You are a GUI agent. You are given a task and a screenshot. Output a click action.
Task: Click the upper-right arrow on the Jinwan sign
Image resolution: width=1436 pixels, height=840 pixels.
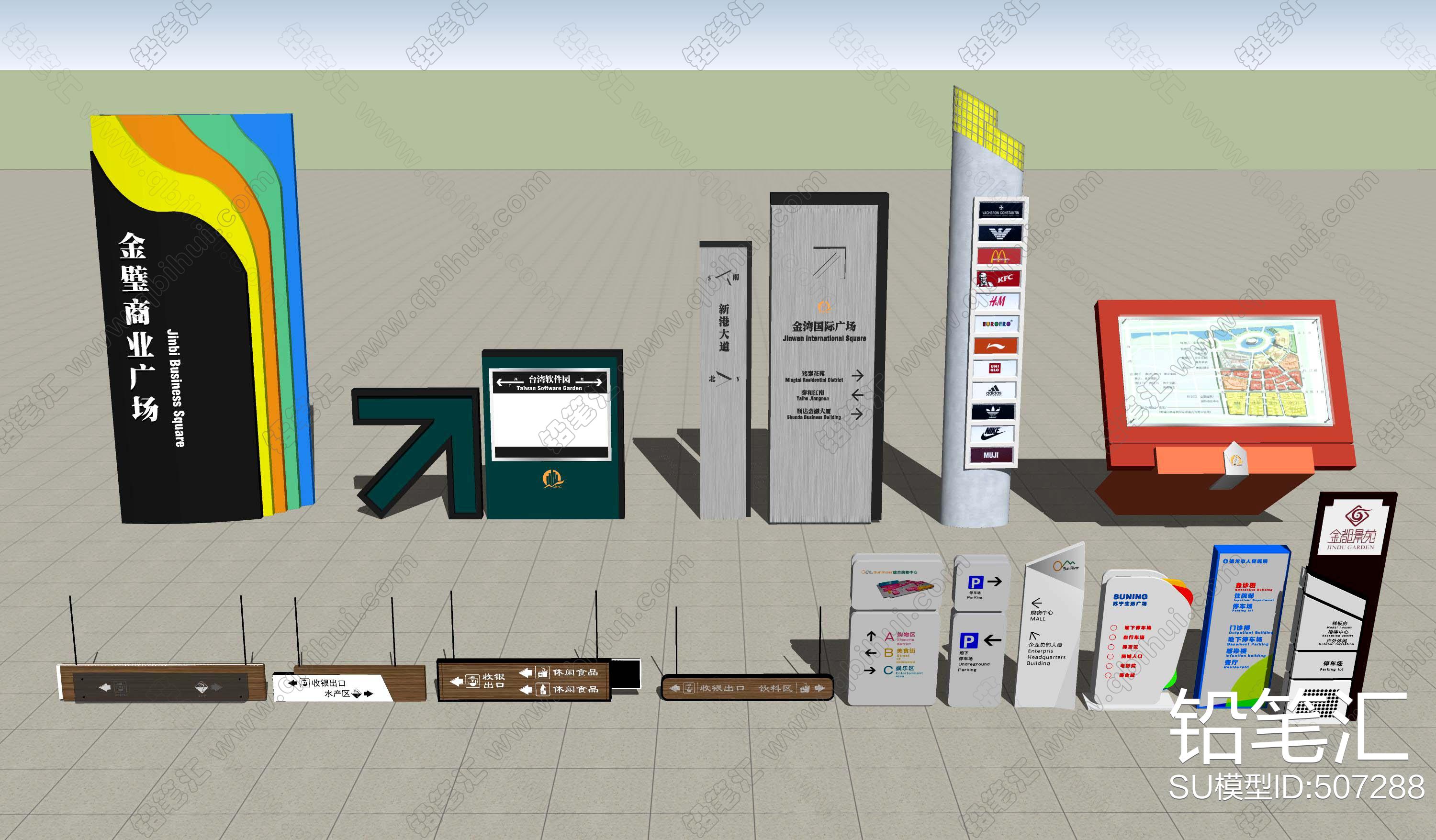point(829,263)
